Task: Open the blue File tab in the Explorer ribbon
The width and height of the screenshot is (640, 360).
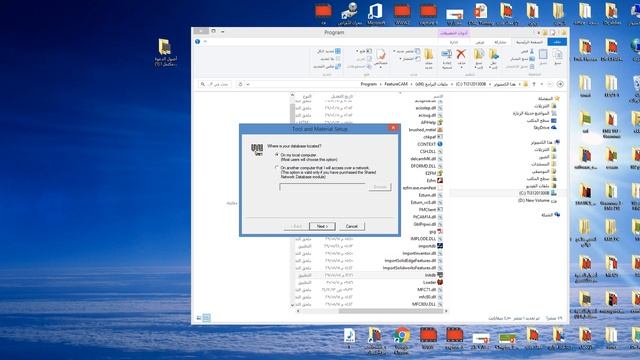Action: pyautogui.click(x=557, y=42)
